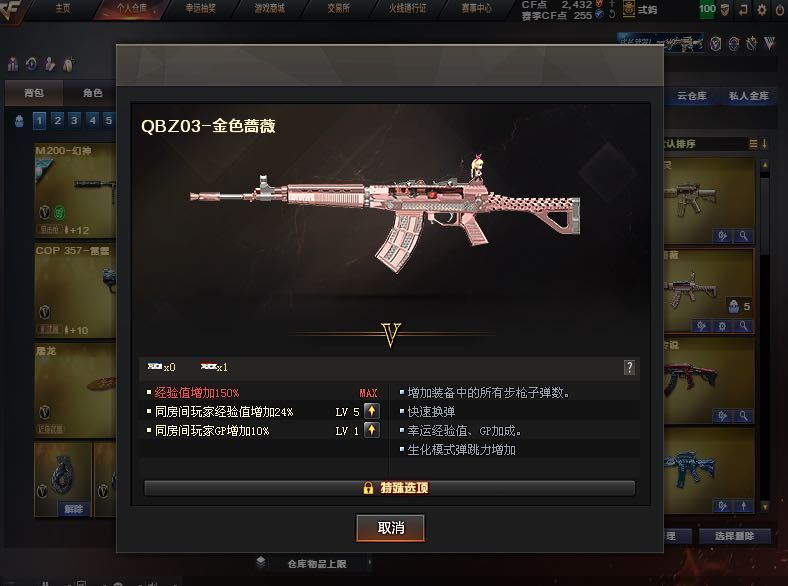Click the scrollbar down arrow
This screenshot has width=788, height=586.
(765, 506)
